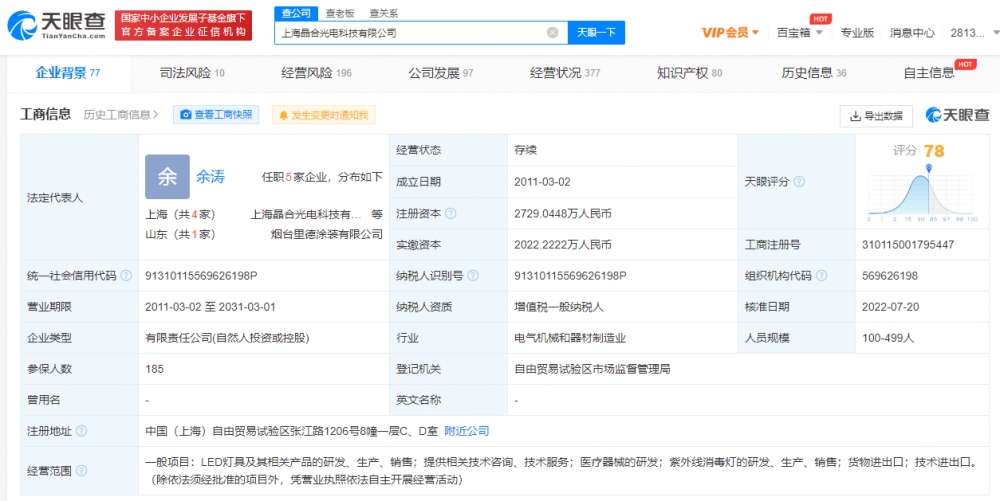The width and height of the screenshot is (1000, 501).
Task: Click the 余 avatar of legal representative
Action: 167,177
